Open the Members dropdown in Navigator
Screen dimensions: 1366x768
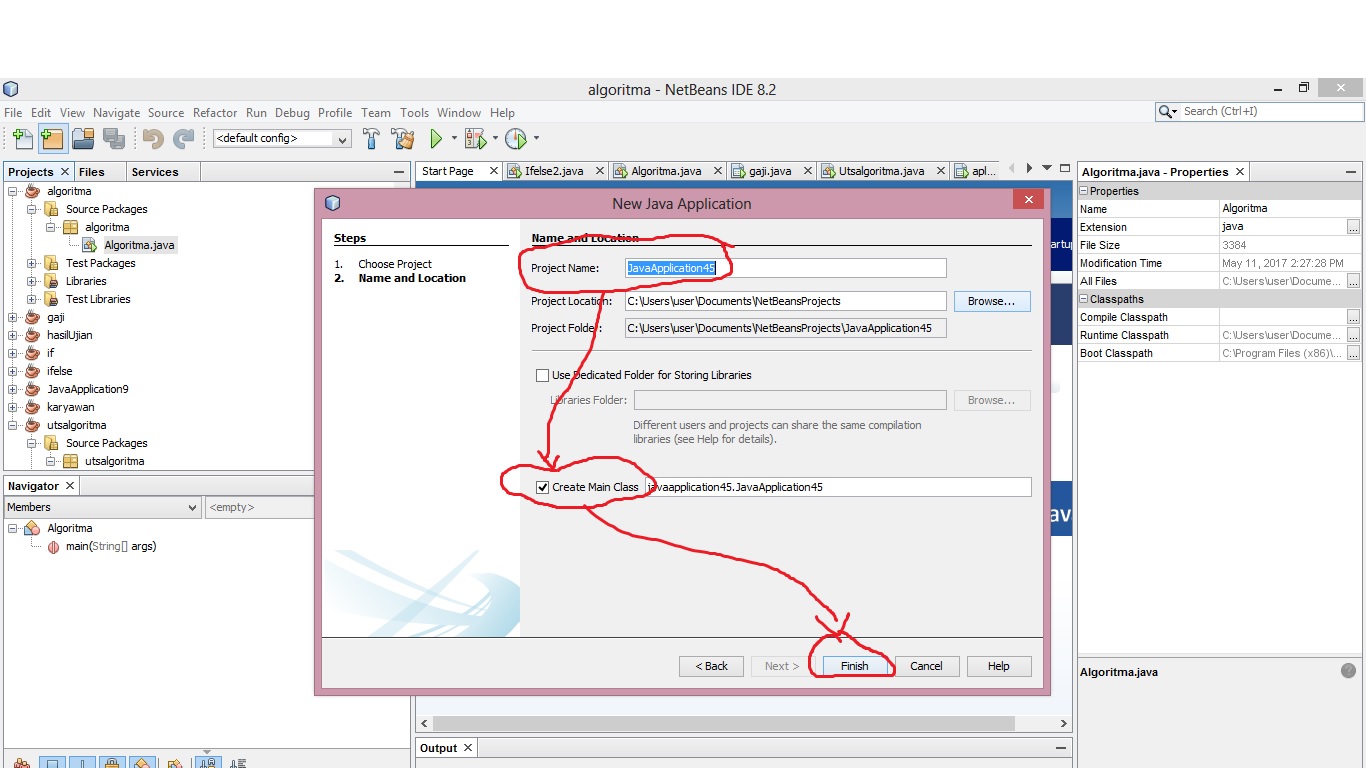(x=194, y=507)
